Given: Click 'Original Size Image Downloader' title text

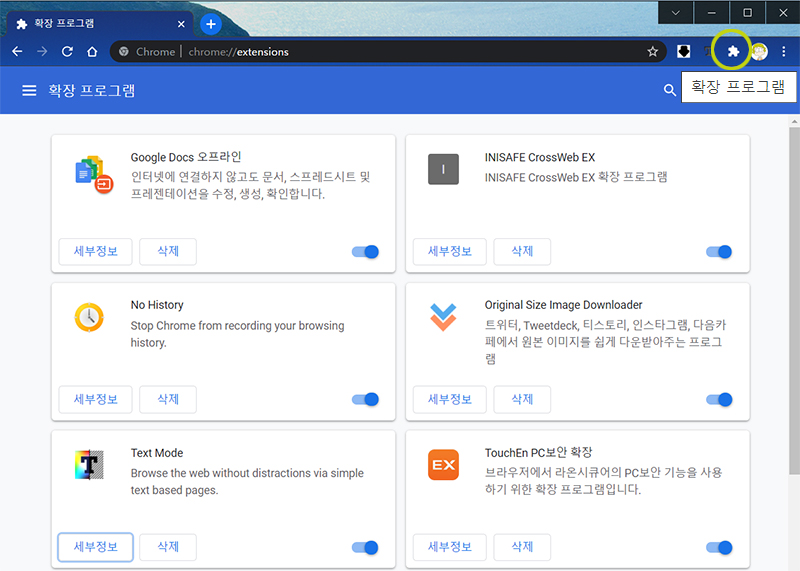Looking at the screenshot, I should pyautogui.click(x=563, y=305).
